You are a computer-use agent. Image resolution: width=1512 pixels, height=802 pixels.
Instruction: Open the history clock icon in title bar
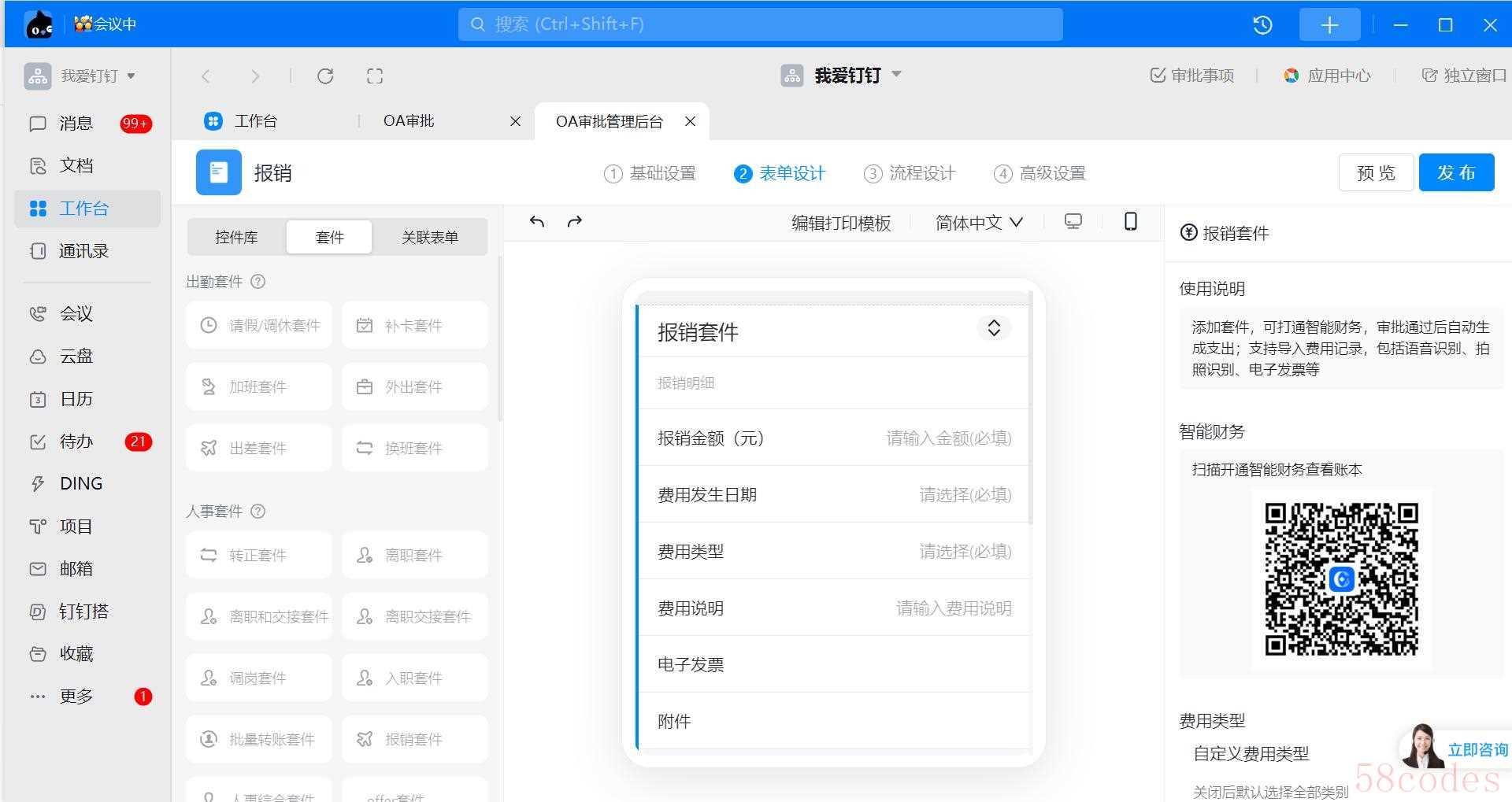pos(1262,25)
